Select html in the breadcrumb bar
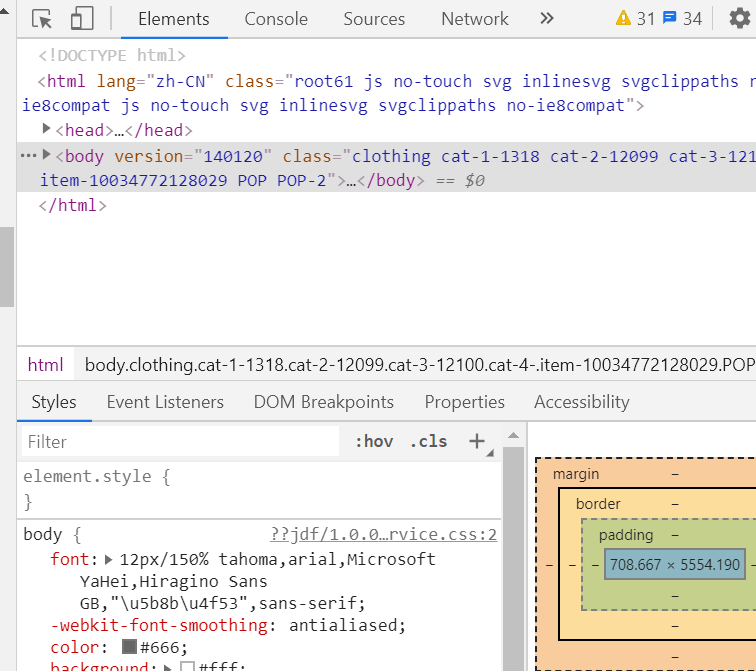 coord(45,365)
